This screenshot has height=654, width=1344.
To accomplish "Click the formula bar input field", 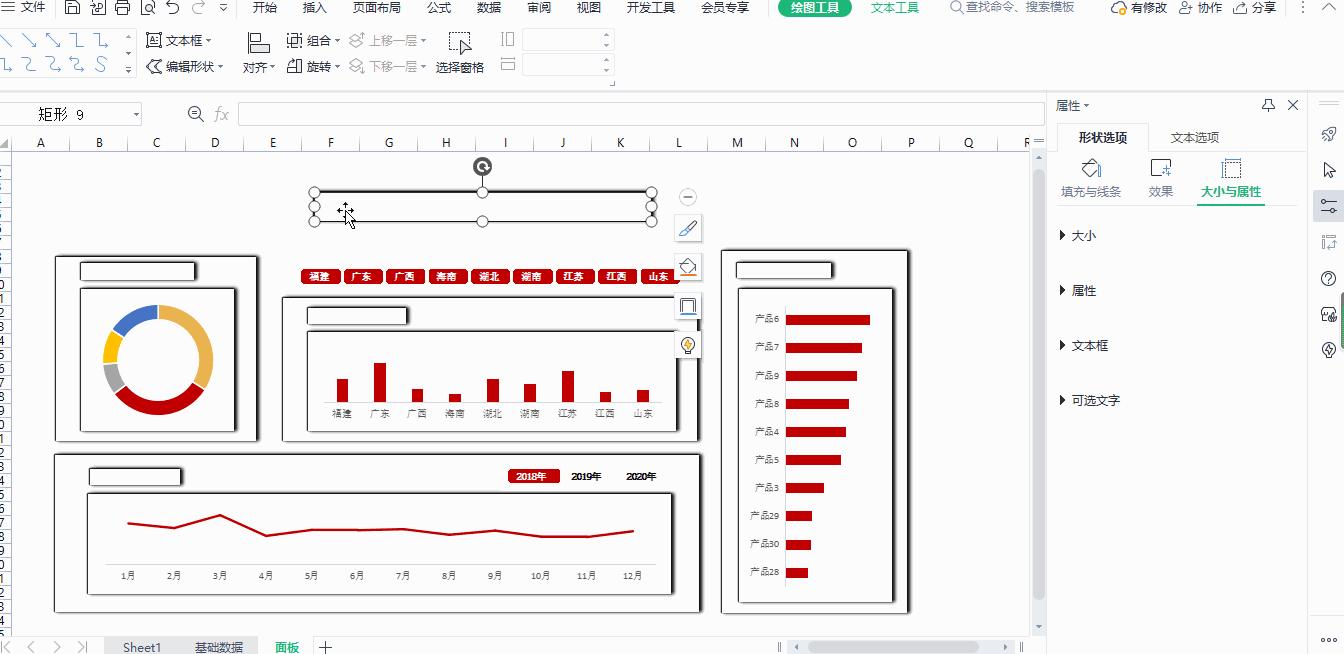I will 640,114.
